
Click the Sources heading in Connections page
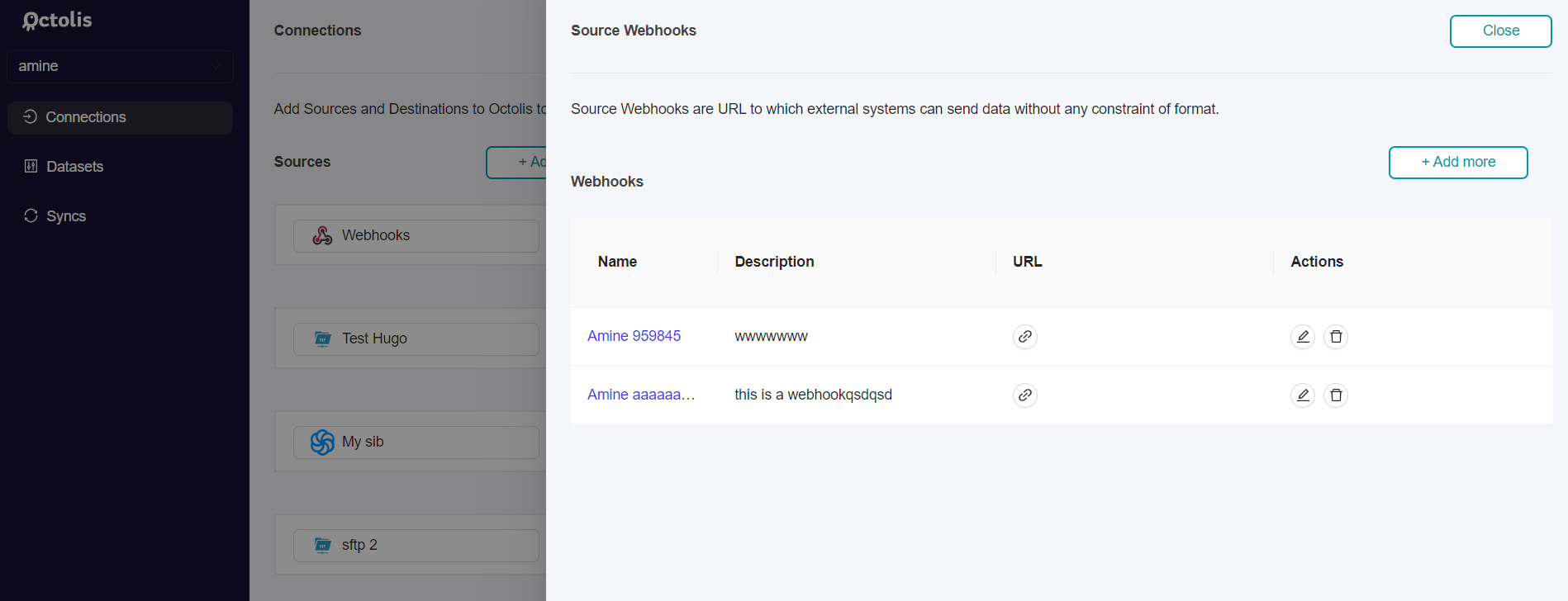coord(302,162)
